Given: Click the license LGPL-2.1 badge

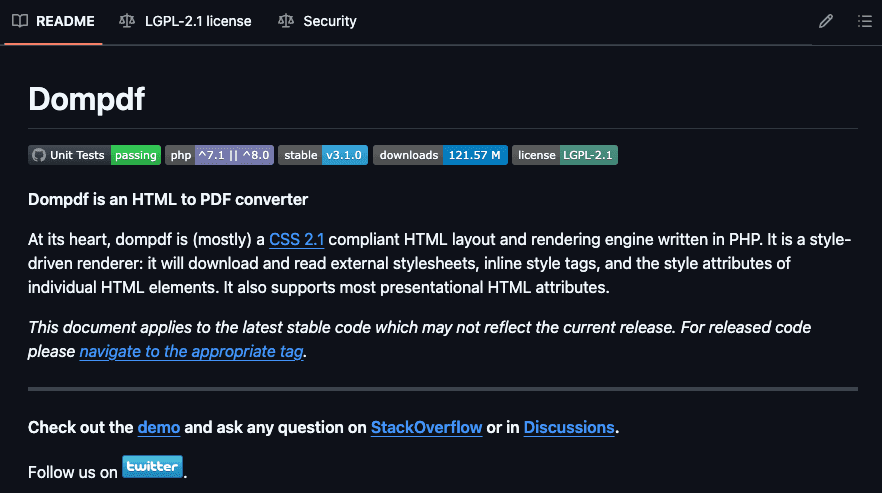Looking at the screenshot, I should (x=565, y=155).
